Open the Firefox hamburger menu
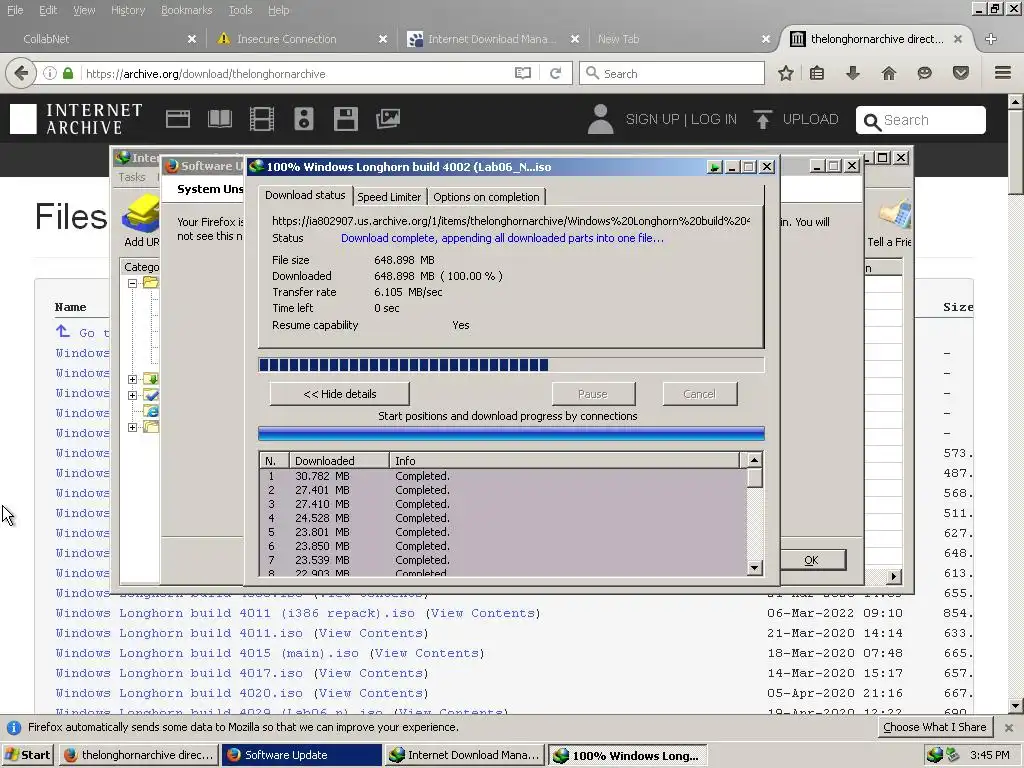This screenshot has width=1024, height=768. click(1003, 73)
